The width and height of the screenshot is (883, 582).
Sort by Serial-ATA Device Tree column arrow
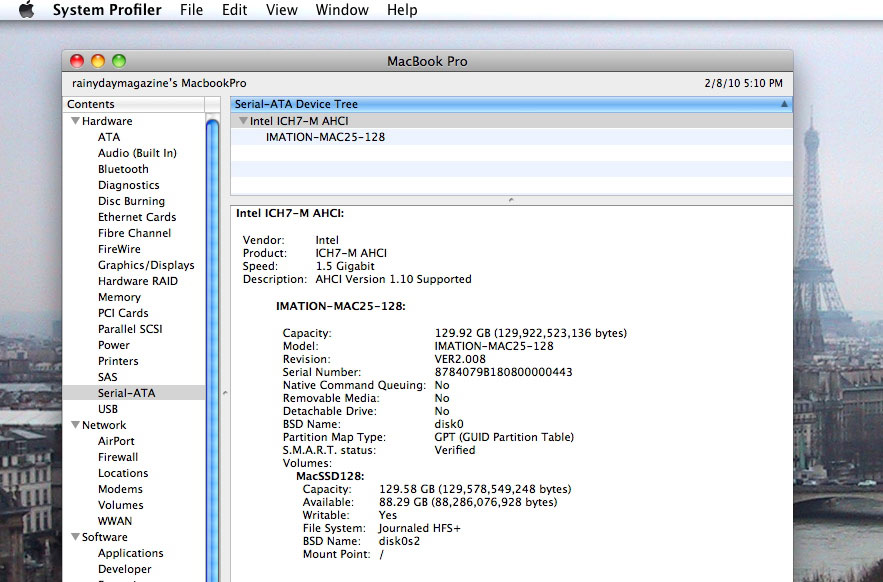pos(784,104)
